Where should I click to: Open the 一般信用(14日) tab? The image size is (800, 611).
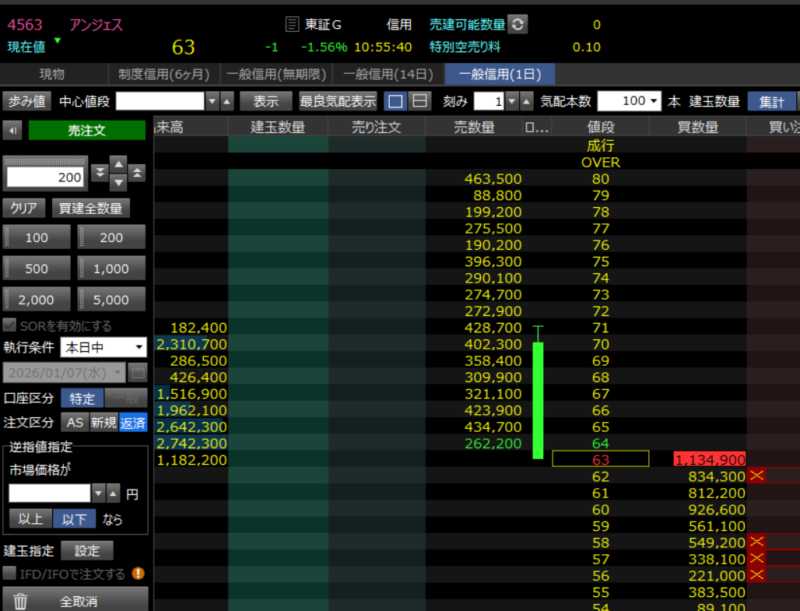387,74
